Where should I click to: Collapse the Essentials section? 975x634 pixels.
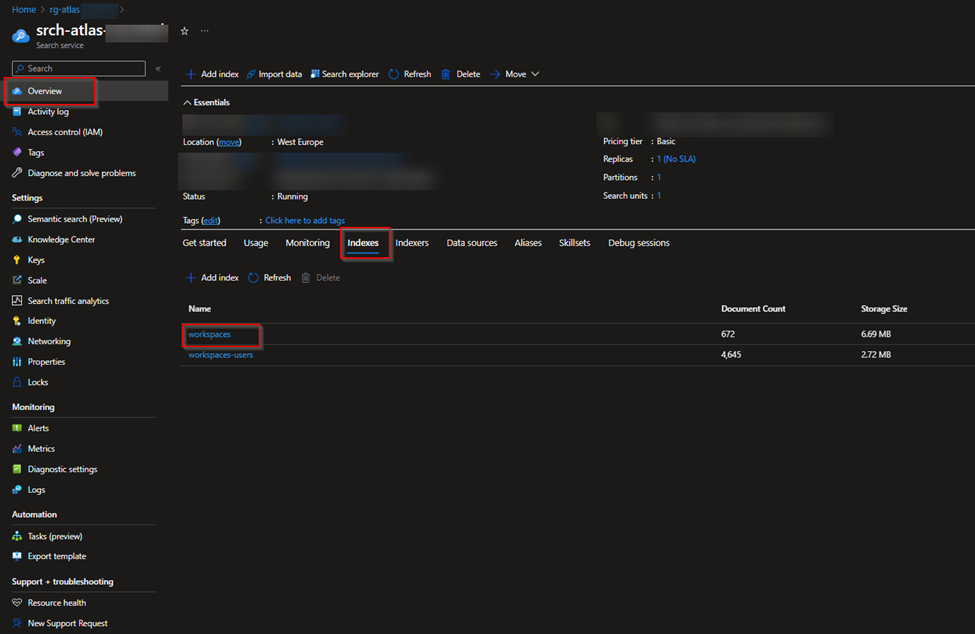[187, 102]
